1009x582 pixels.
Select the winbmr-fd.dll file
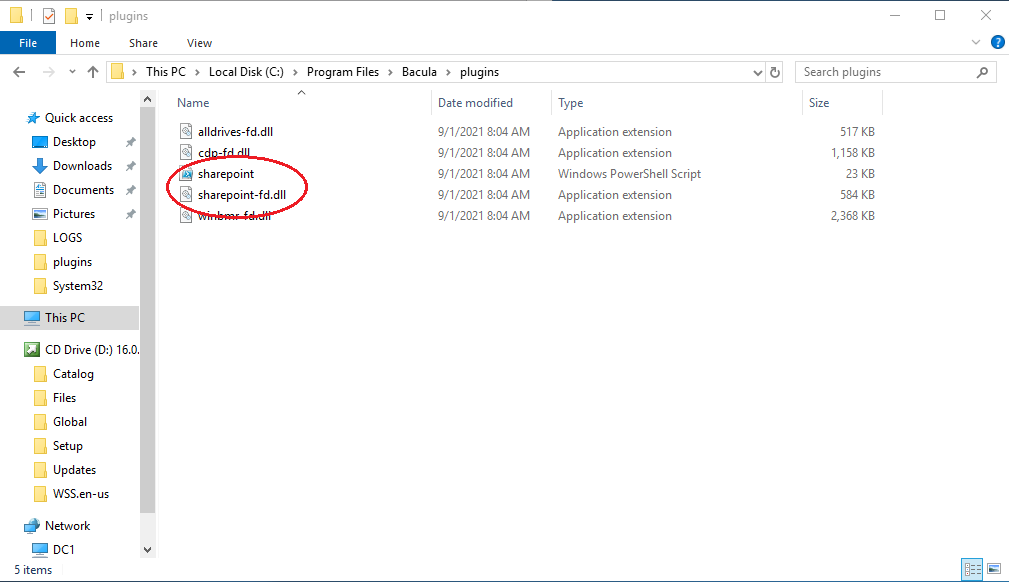[x=234, y=216]
